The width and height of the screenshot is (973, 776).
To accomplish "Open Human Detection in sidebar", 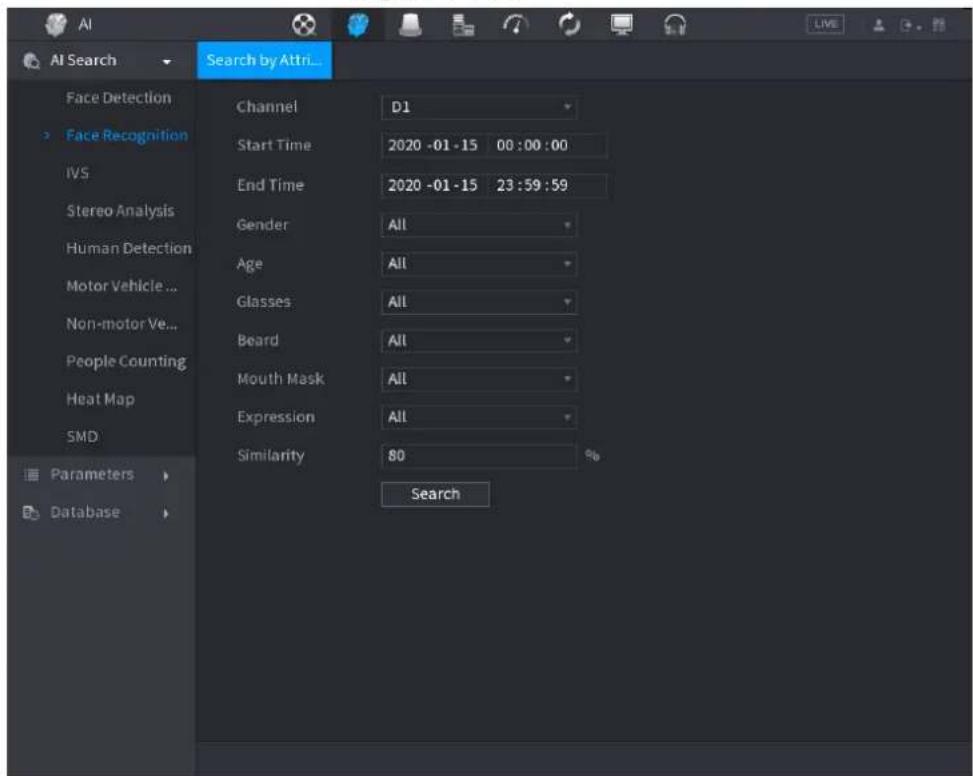I will coord(129,248).
